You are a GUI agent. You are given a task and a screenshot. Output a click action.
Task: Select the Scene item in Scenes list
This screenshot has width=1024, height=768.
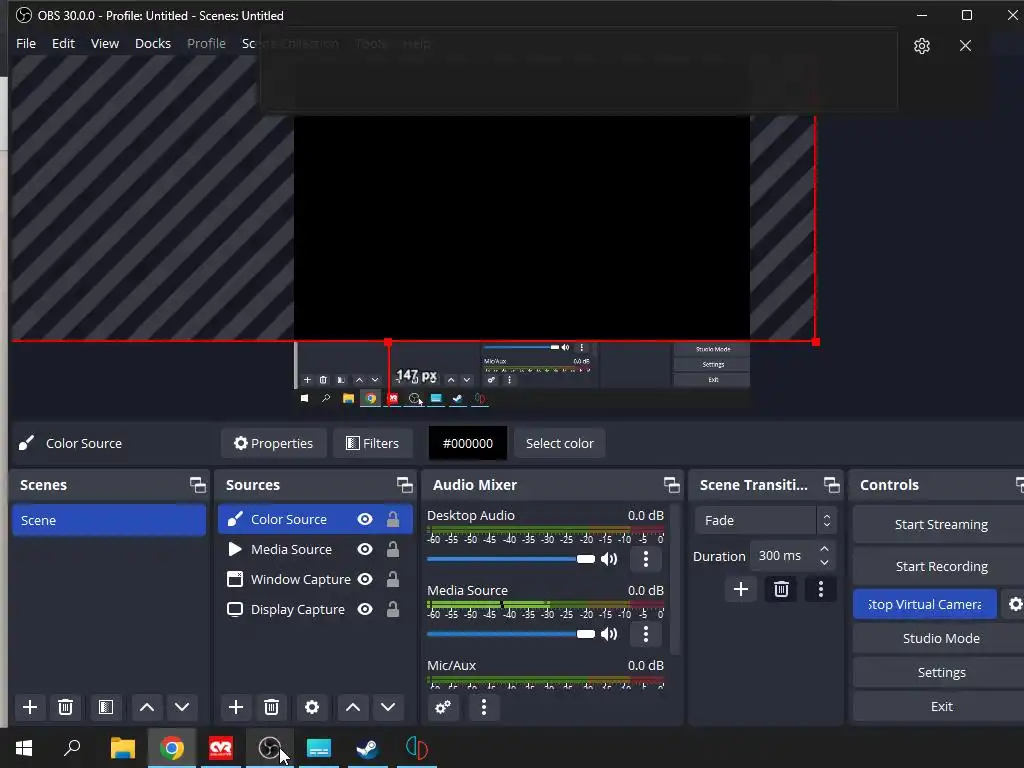pyautogui.click(x=109, y=520)
